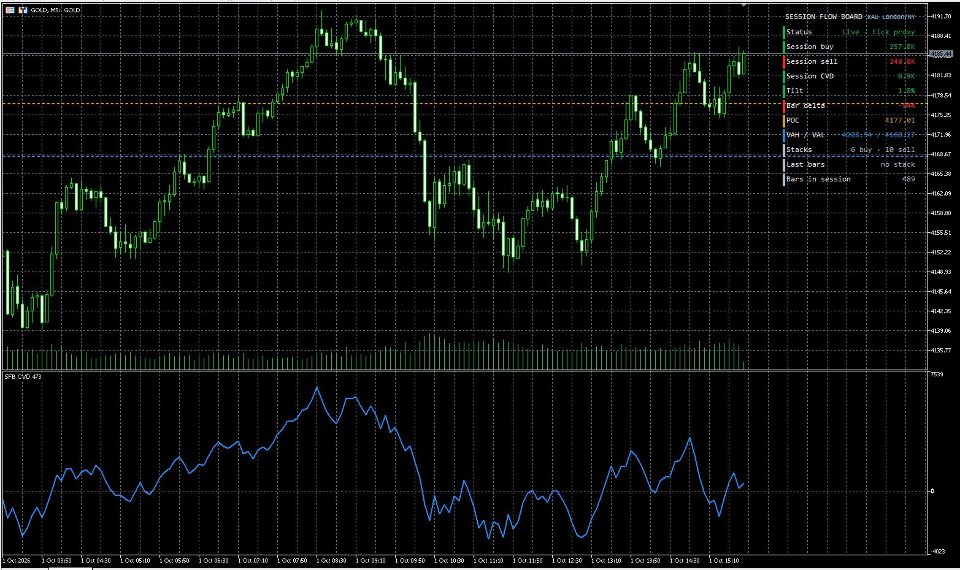The image size is (960, 570).
Task: Click the 1 Oct 08:30 time label
Action: coord(331,560)
